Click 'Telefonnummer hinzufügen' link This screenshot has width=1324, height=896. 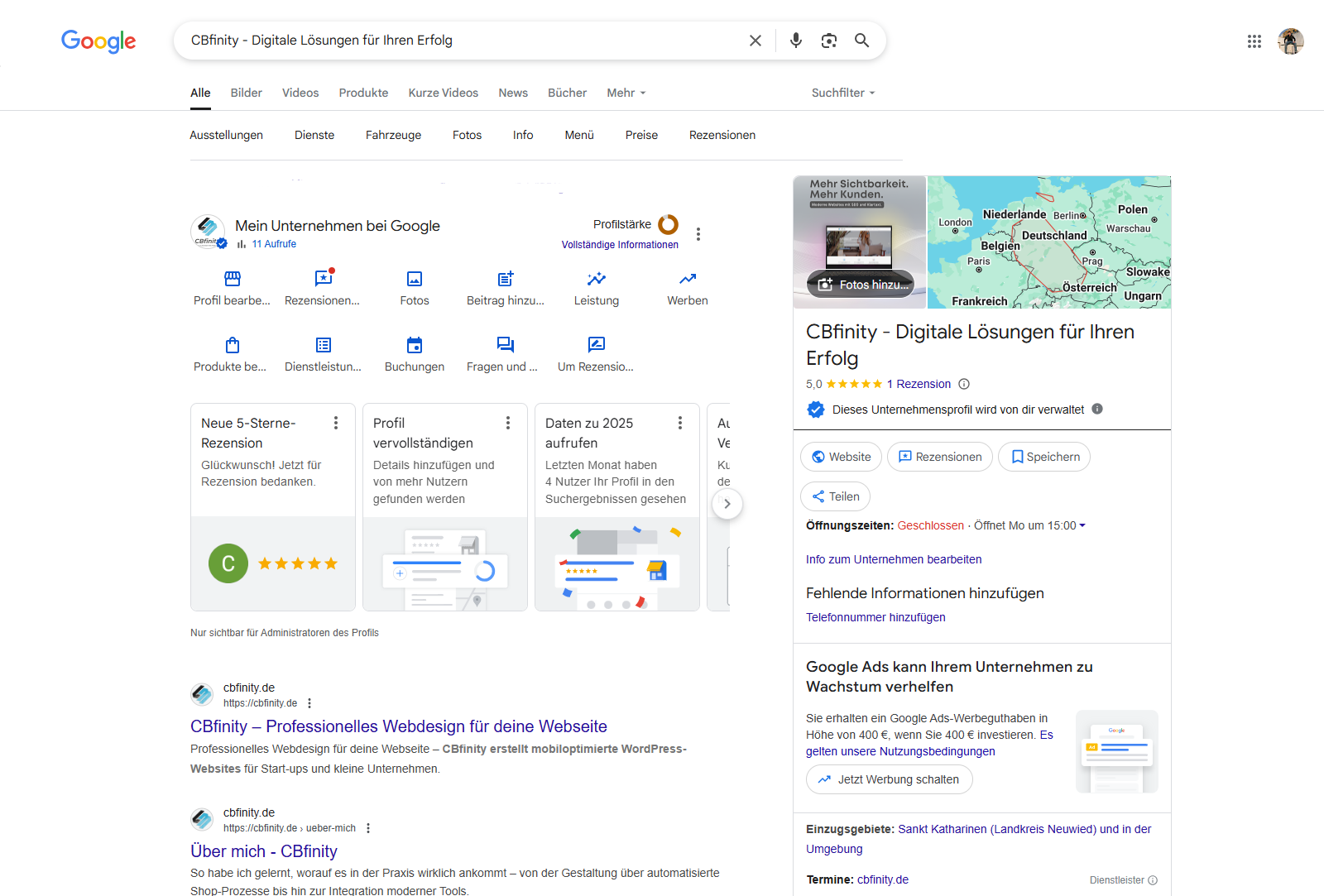tap(875, 617)
